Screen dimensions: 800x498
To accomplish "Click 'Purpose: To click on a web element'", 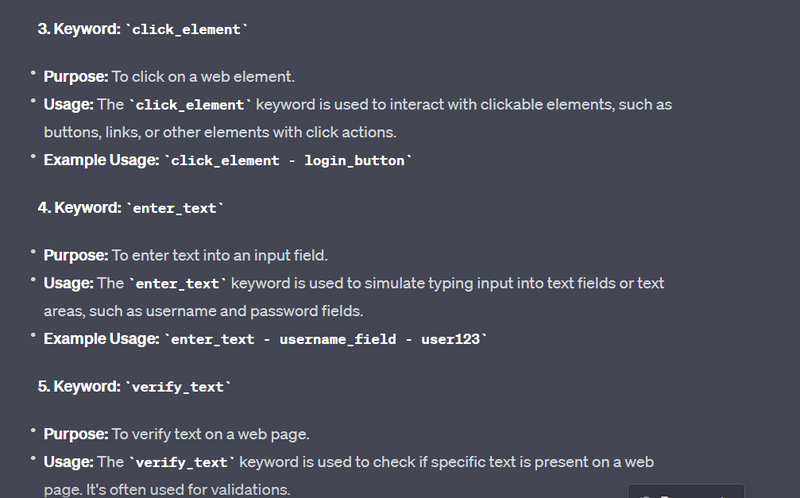I will pyautogui.click(x=169, y=76).
